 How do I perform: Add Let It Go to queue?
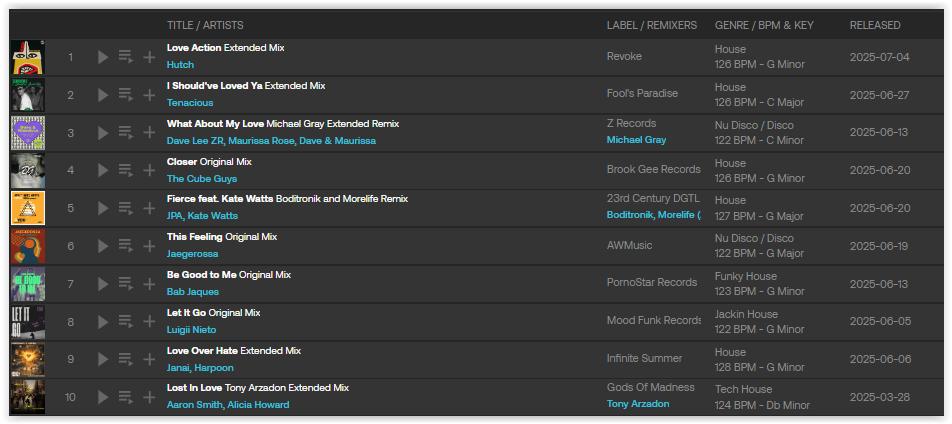126,321
